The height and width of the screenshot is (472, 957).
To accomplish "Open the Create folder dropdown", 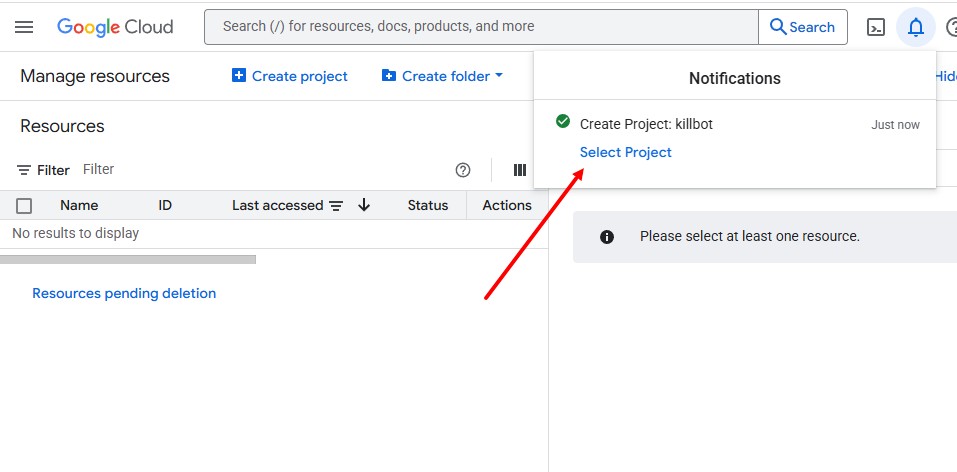I will pos(442,76).
